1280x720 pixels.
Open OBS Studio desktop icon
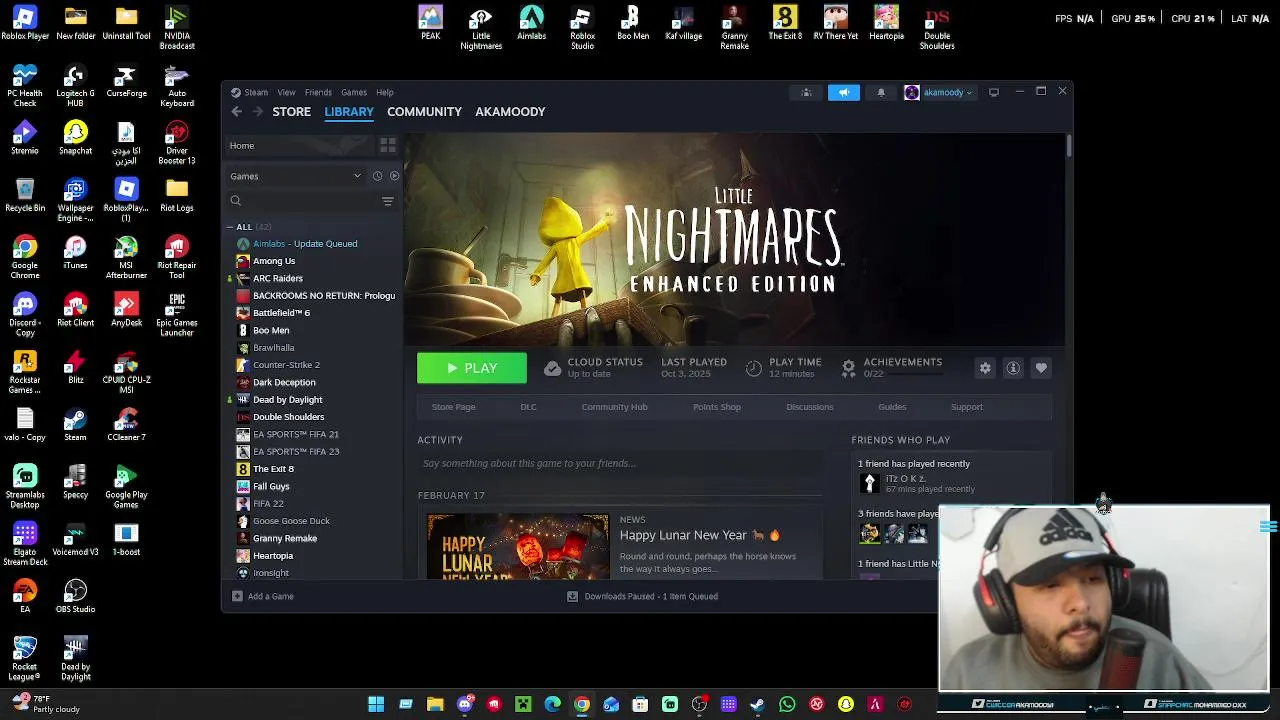pos(75,596)
